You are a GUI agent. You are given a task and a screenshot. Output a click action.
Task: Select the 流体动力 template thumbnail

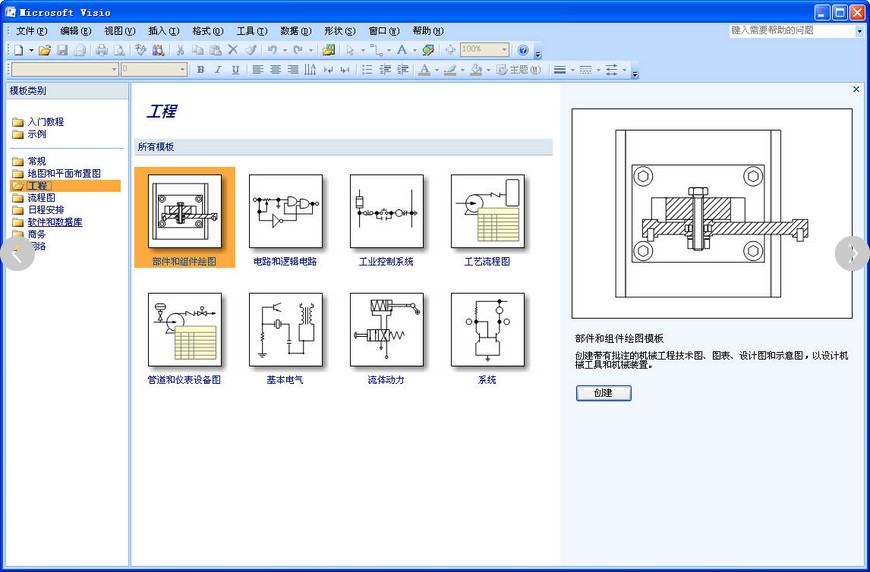[x=386, y=330]
